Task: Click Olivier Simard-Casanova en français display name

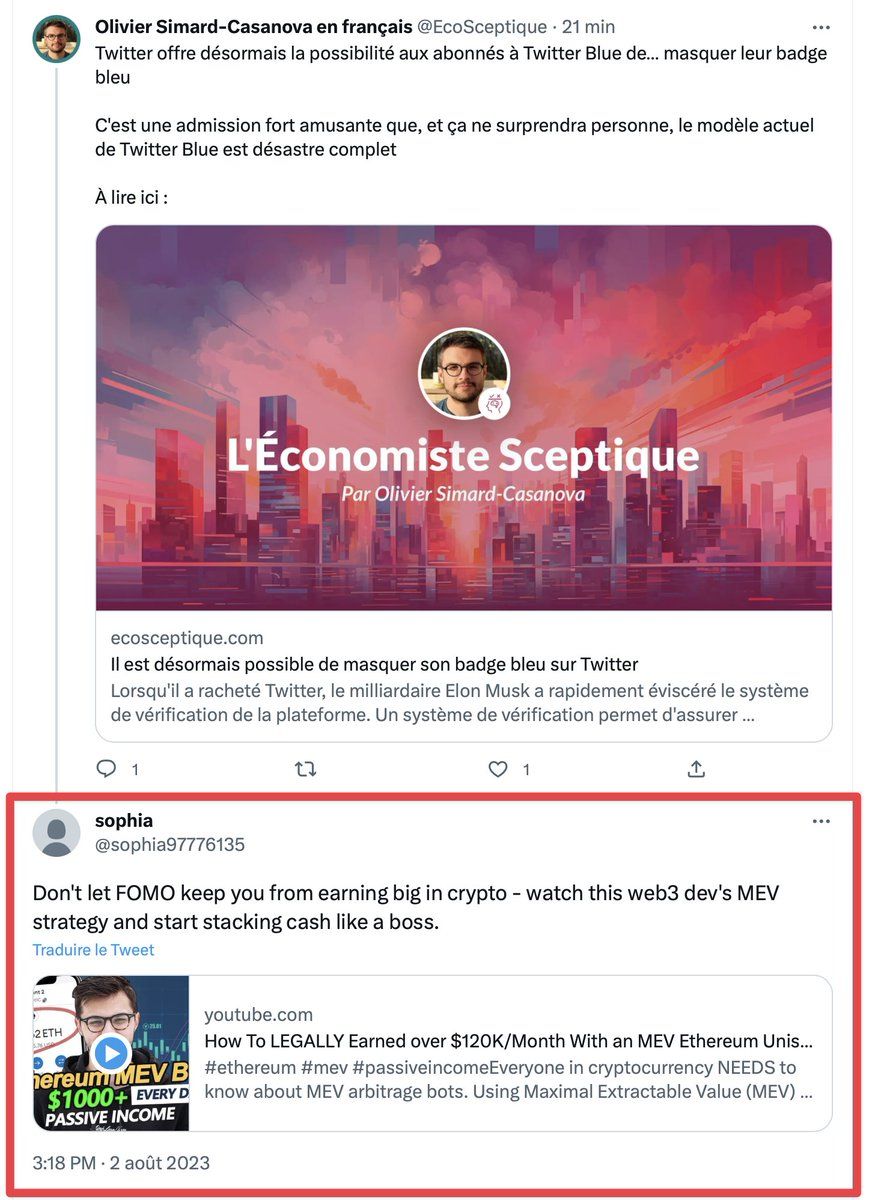Action: [x=253, y=27]
